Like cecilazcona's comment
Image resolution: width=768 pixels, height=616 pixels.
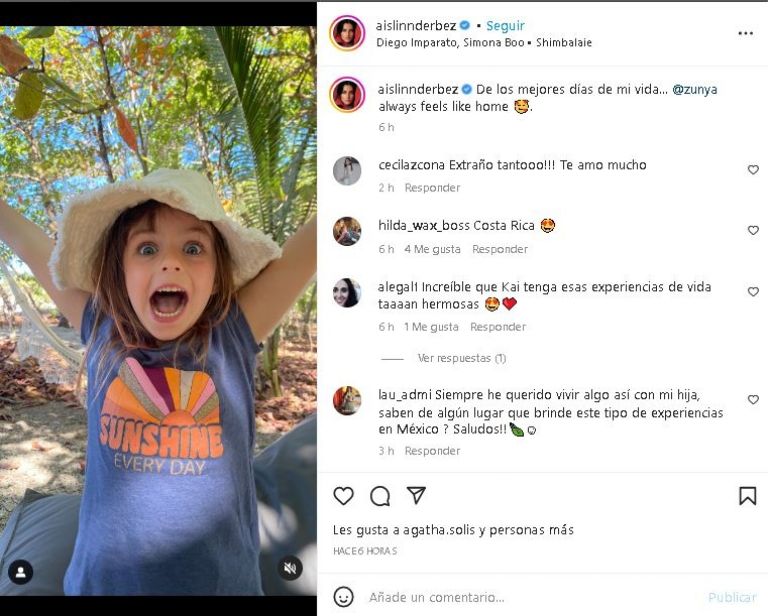[753, 170]
